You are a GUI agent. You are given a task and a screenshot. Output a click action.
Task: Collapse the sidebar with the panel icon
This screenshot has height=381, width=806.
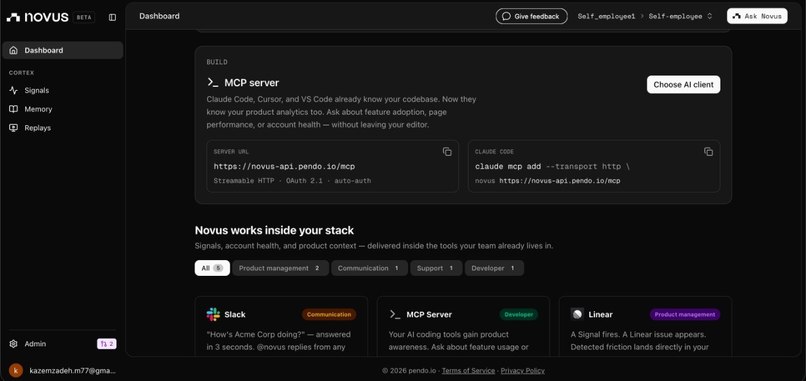coord(113,17)
